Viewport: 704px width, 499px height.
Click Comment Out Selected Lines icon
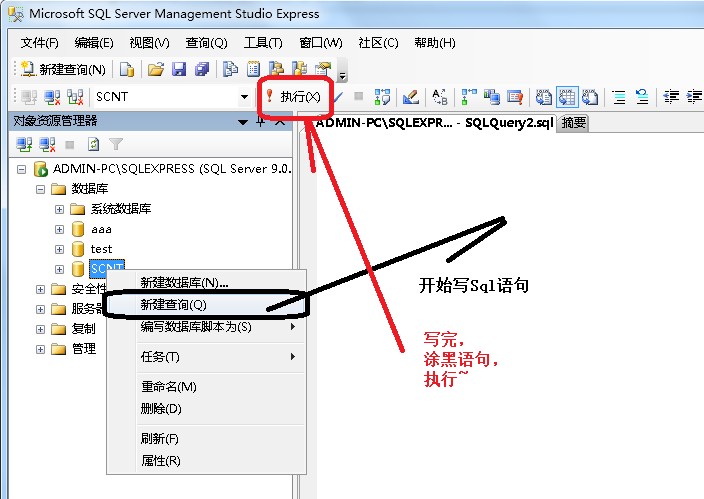[x=619, y=97]
